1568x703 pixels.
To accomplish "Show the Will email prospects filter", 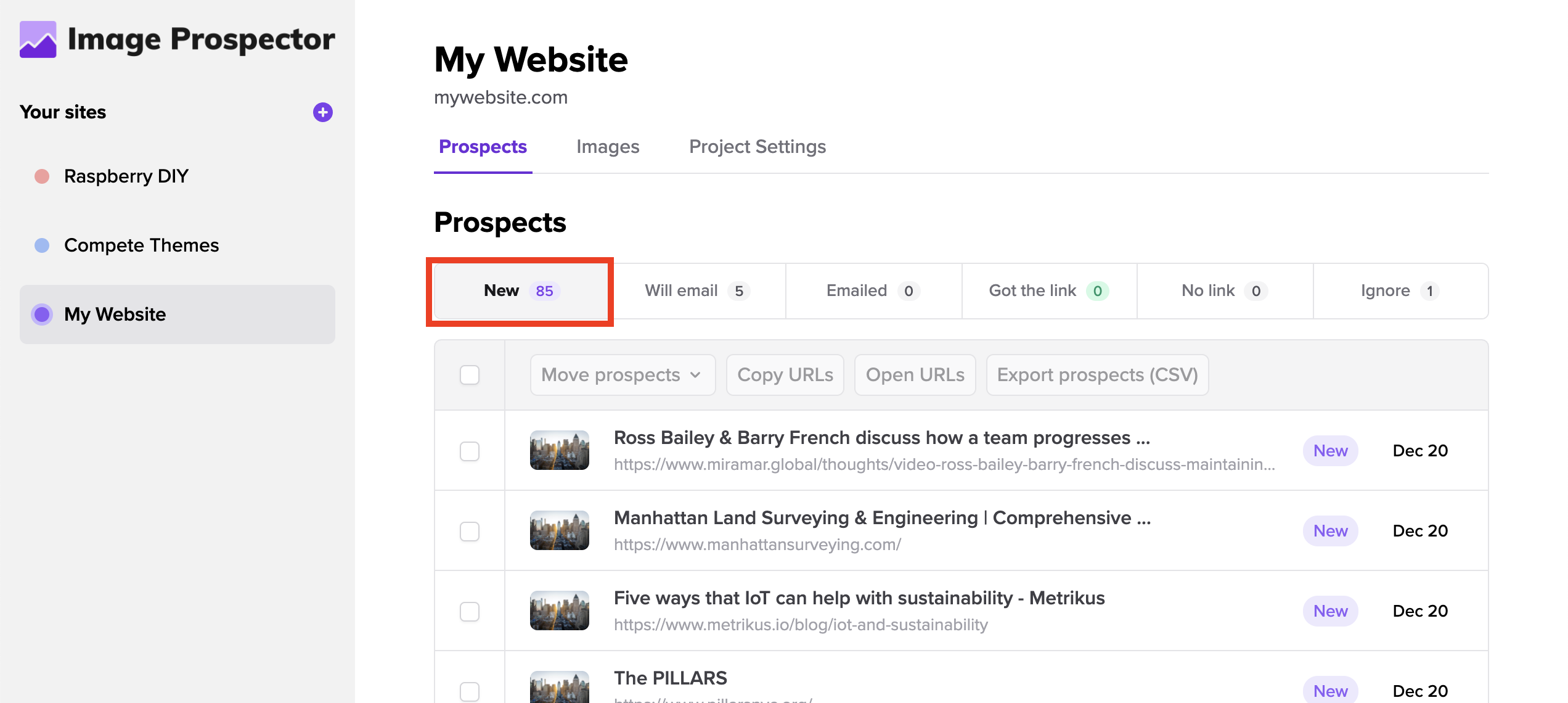I will click(x=697, y=291).
